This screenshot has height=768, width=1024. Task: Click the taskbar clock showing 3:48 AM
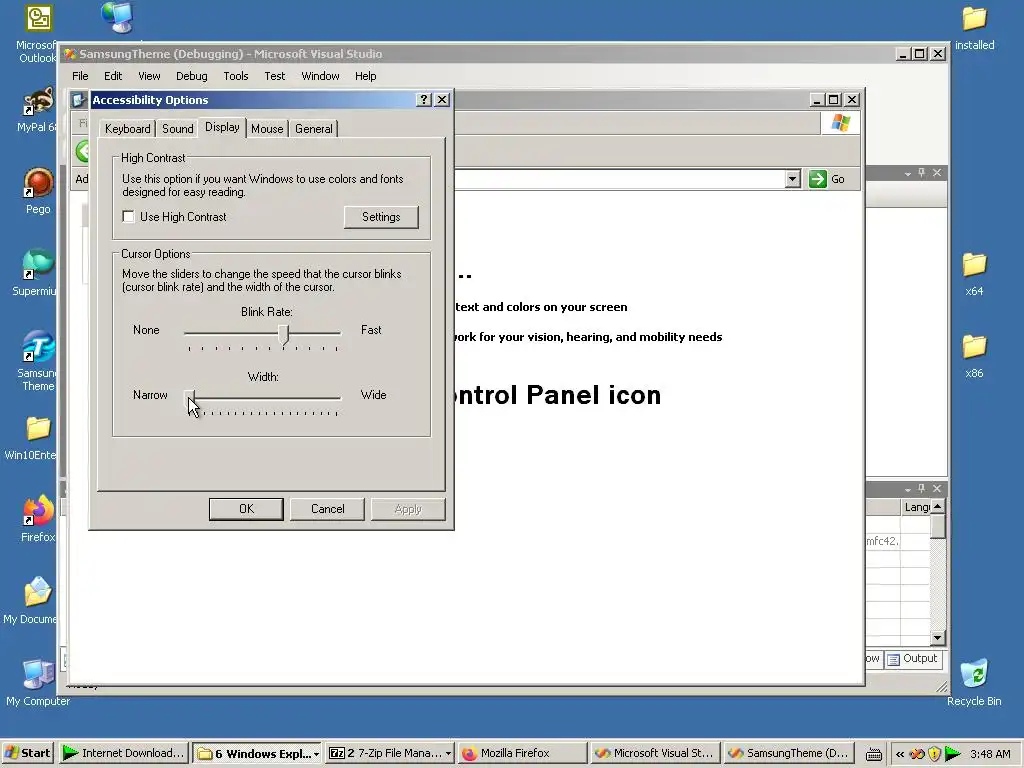[x=990, y=754]
